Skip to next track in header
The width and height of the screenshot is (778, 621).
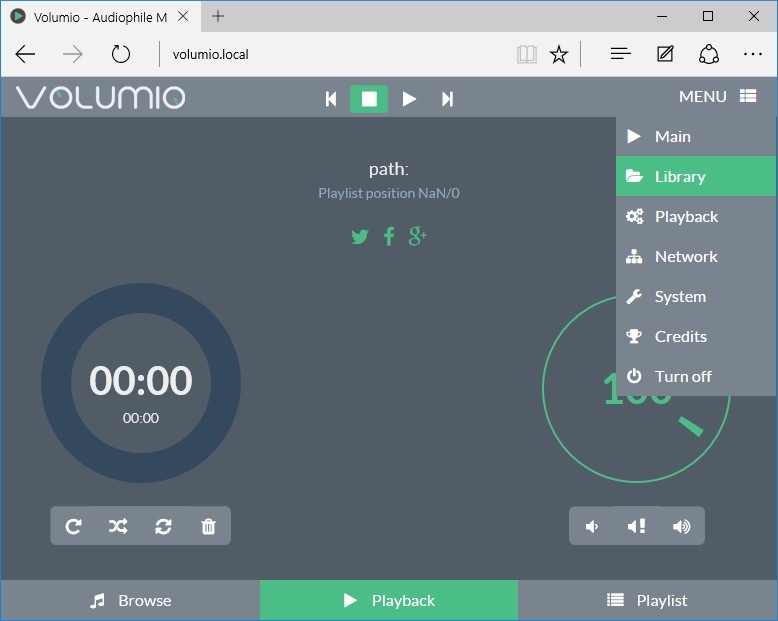(447, 99)
